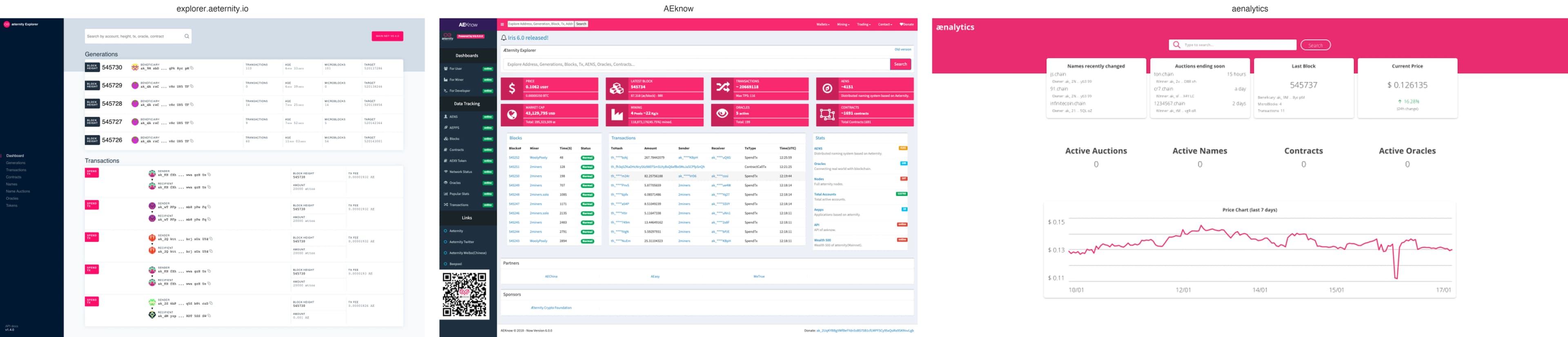1568x337 pixels.
Task: Open Wealth 500 stat link
Action: point(822,240)
